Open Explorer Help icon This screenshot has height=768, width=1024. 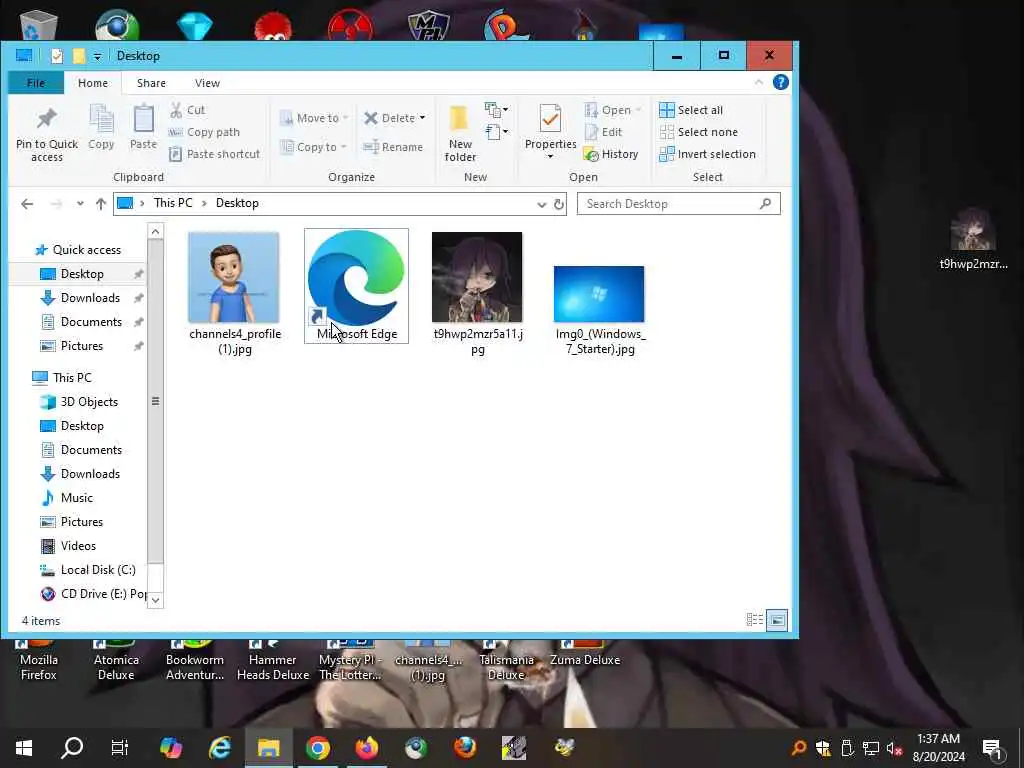coord(780,82)
